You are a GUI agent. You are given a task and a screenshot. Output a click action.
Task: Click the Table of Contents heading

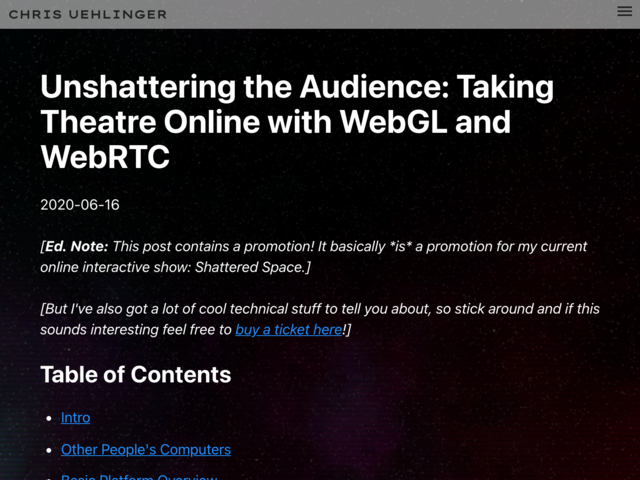136,374
